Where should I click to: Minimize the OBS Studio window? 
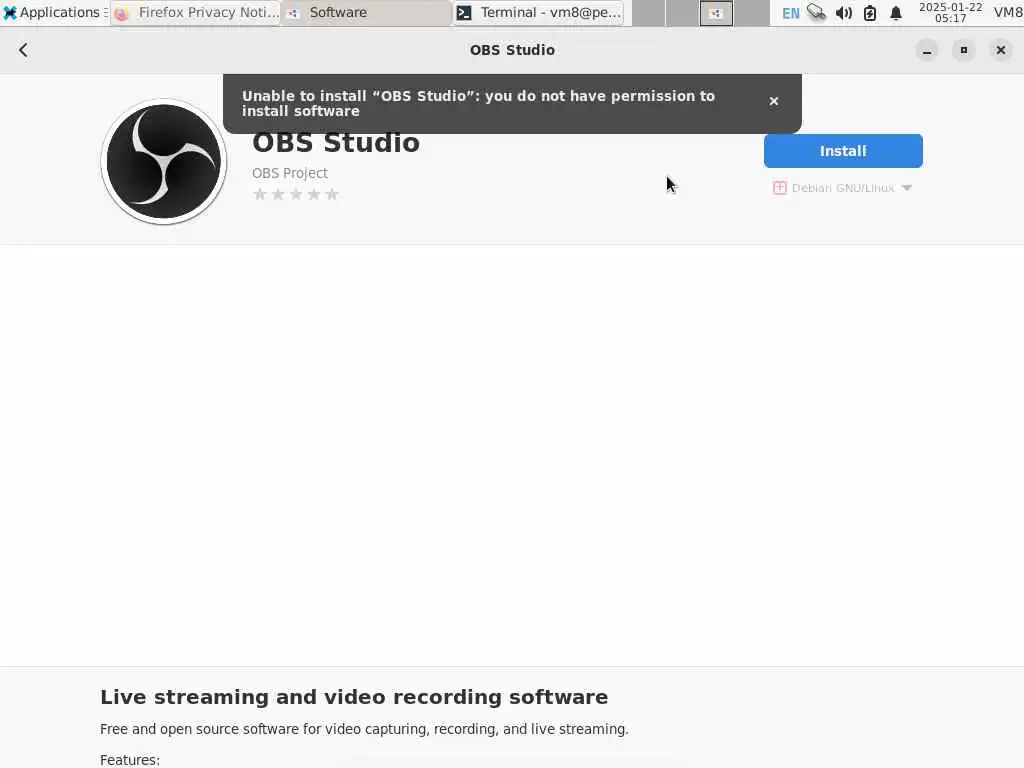[927, 50]
